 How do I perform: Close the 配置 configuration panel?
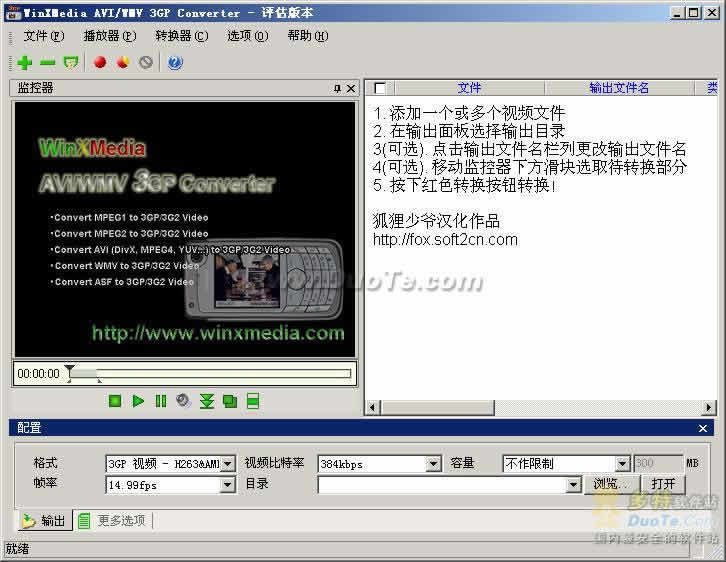[703, 428]
